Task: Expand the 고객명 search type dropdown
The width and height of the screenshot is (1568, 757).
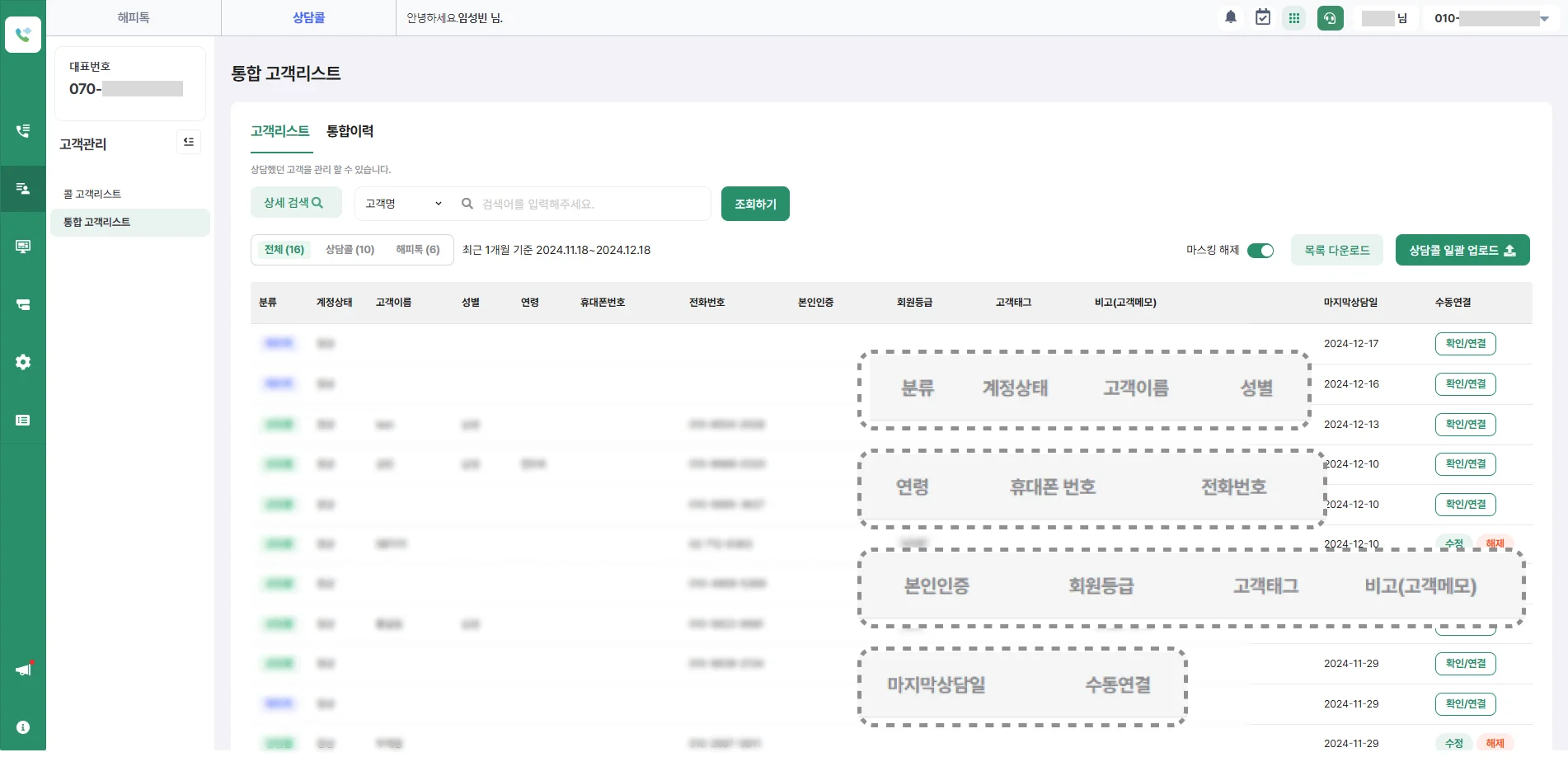Action: click(403, 204)
